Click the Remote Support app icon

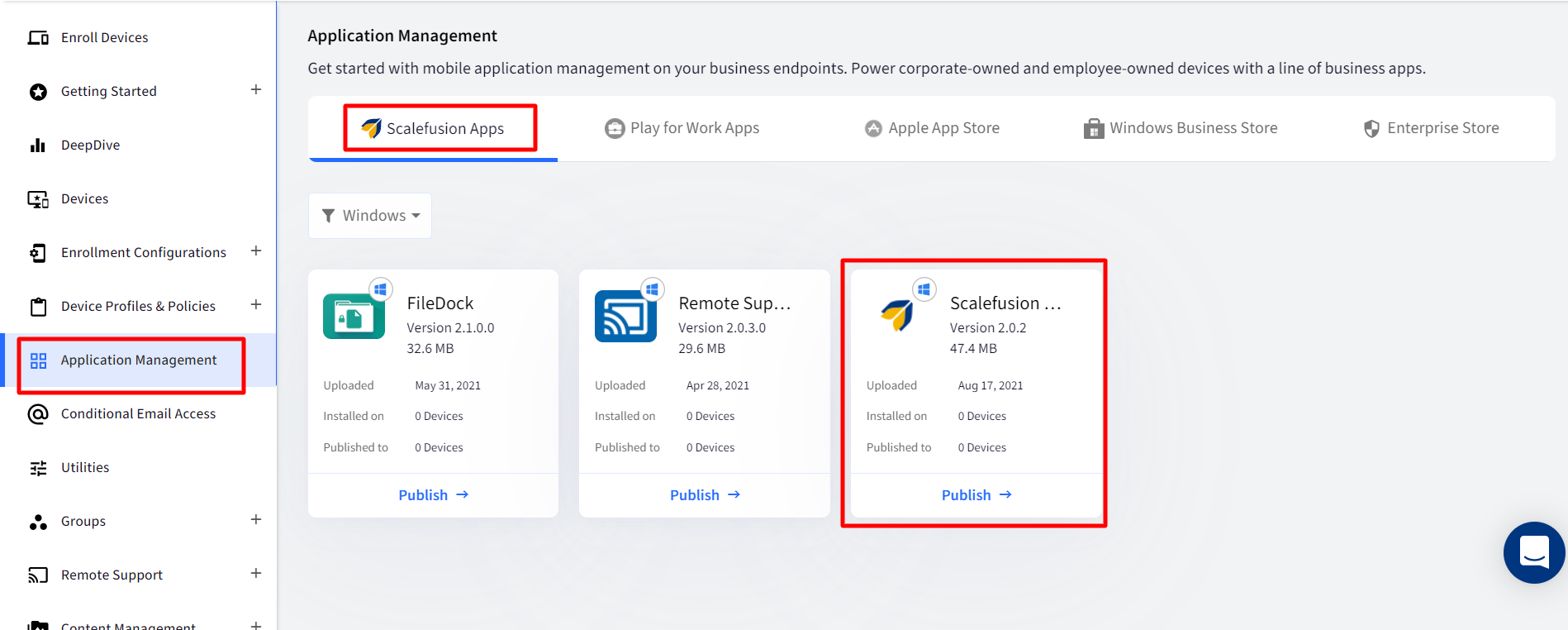click(x=625, y=317)
